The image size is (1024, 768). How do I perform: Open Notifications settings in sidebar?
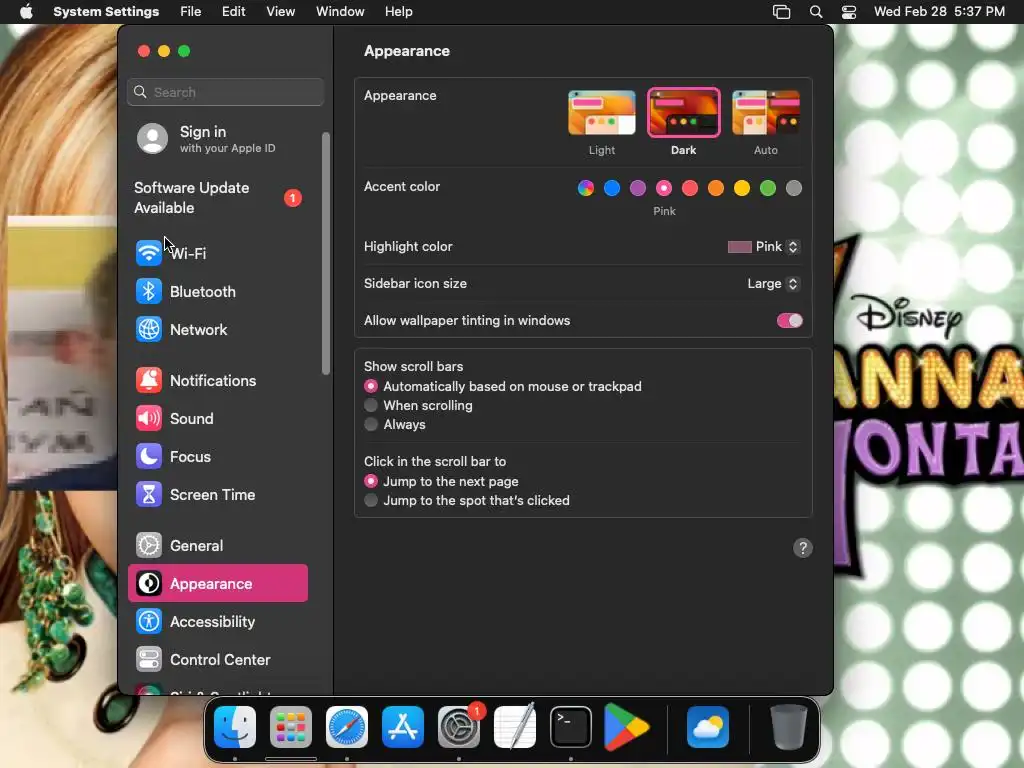pyautogui.click(x=217, y=380)
